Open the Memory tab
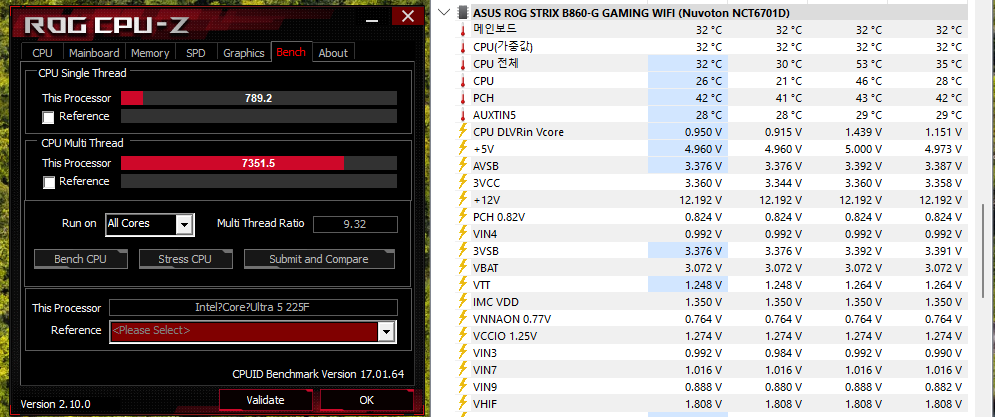 [150, 53]
